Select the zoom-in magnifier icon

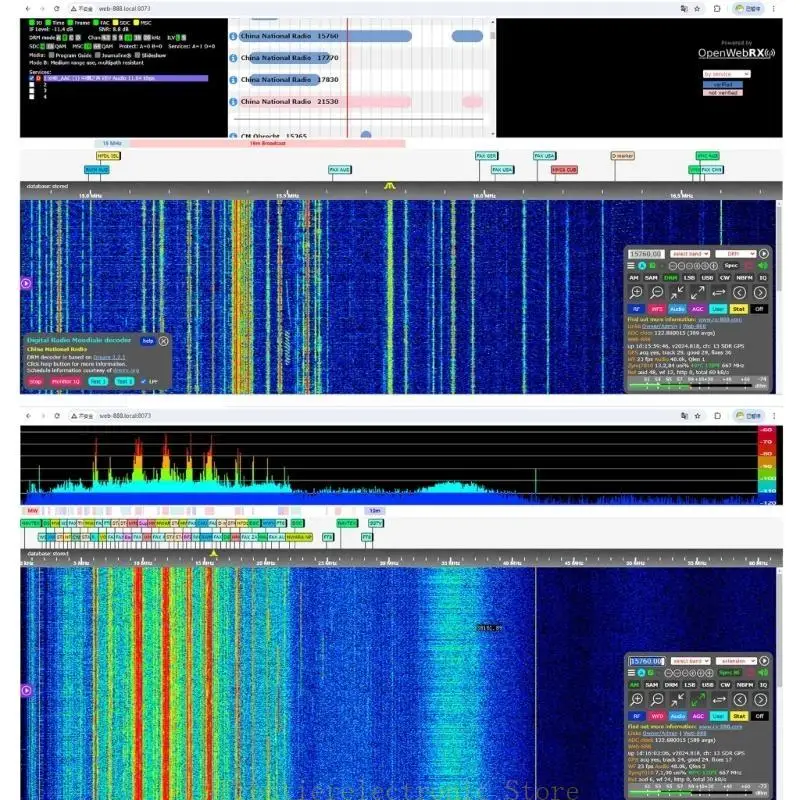click(x=636, y=292)
